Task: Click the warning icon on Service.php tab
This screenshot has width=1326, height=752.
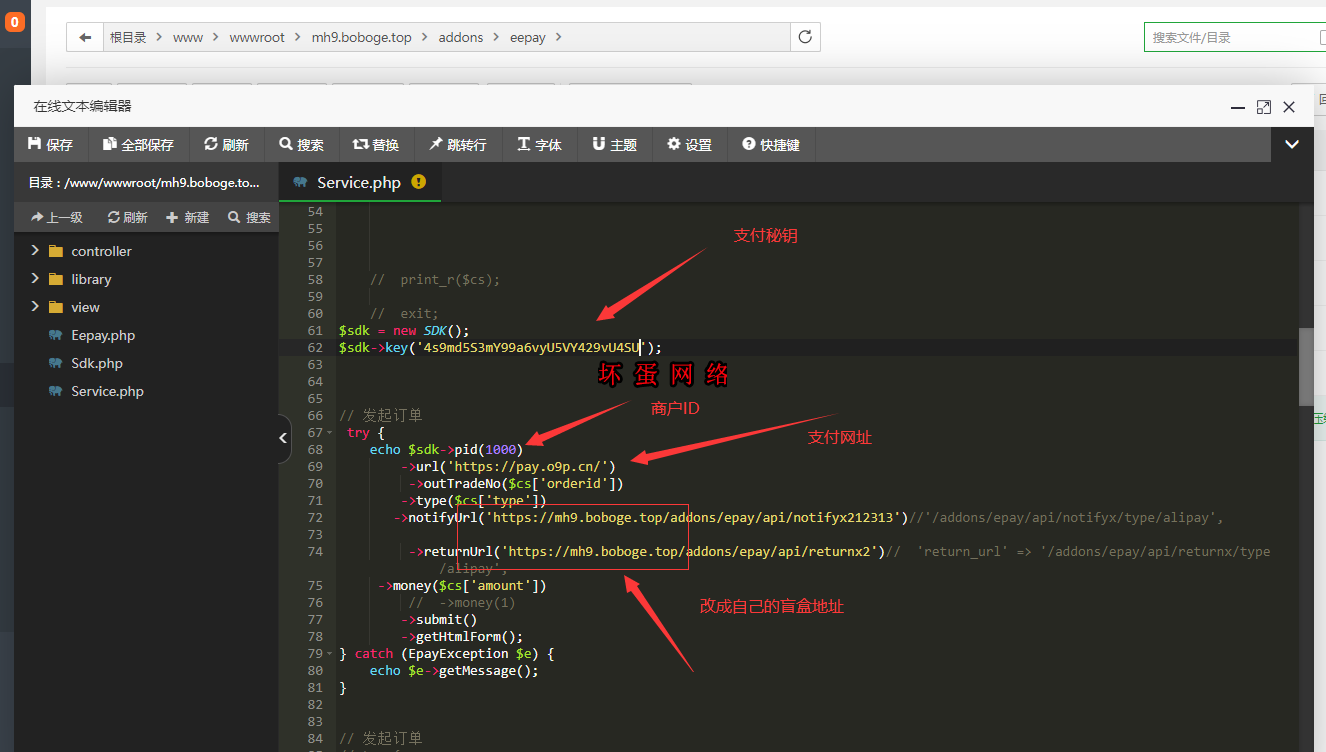Action: pos(418,182)
